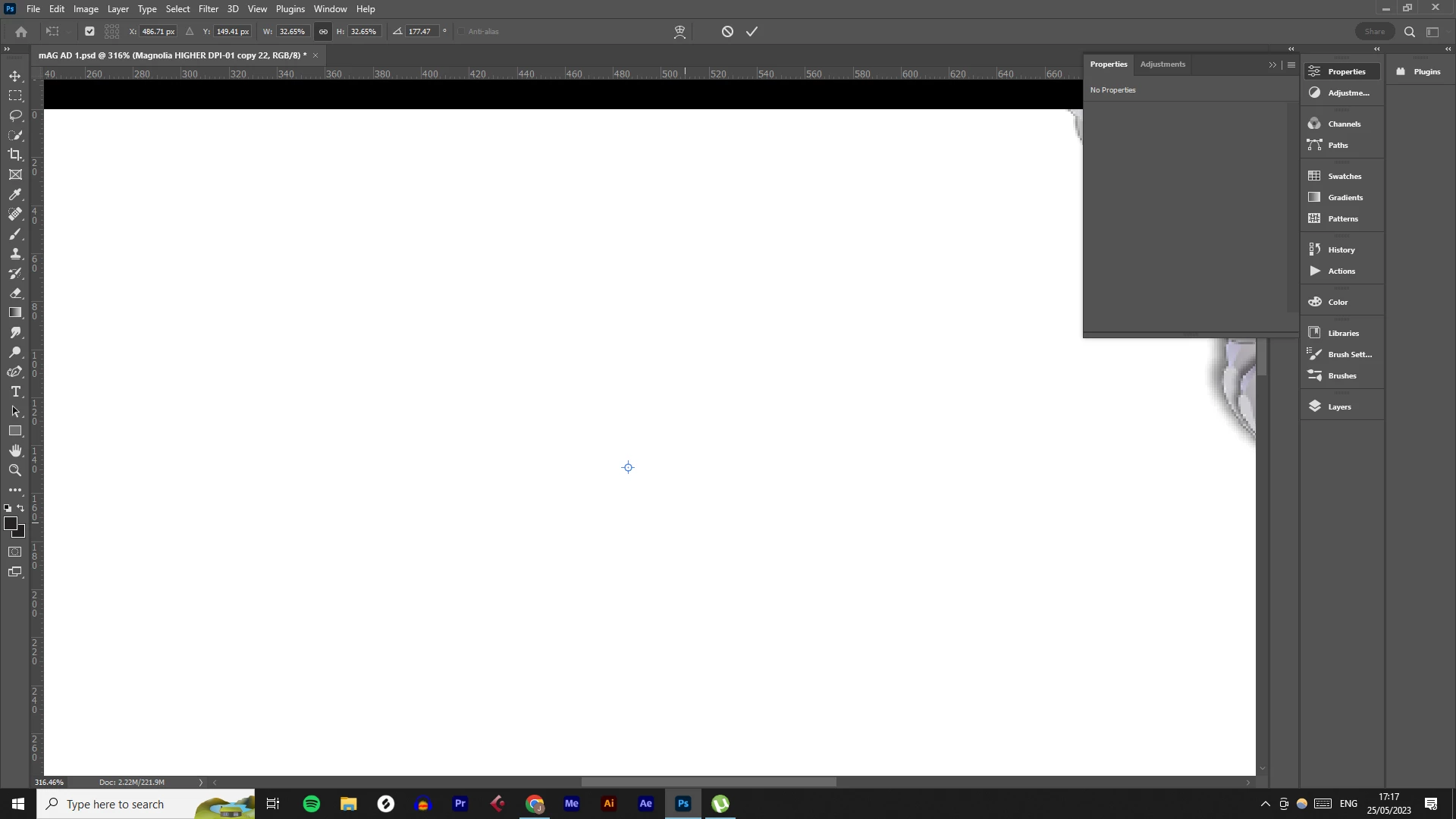
Task: Select the Clone Stamp tool
Action: 15,253
